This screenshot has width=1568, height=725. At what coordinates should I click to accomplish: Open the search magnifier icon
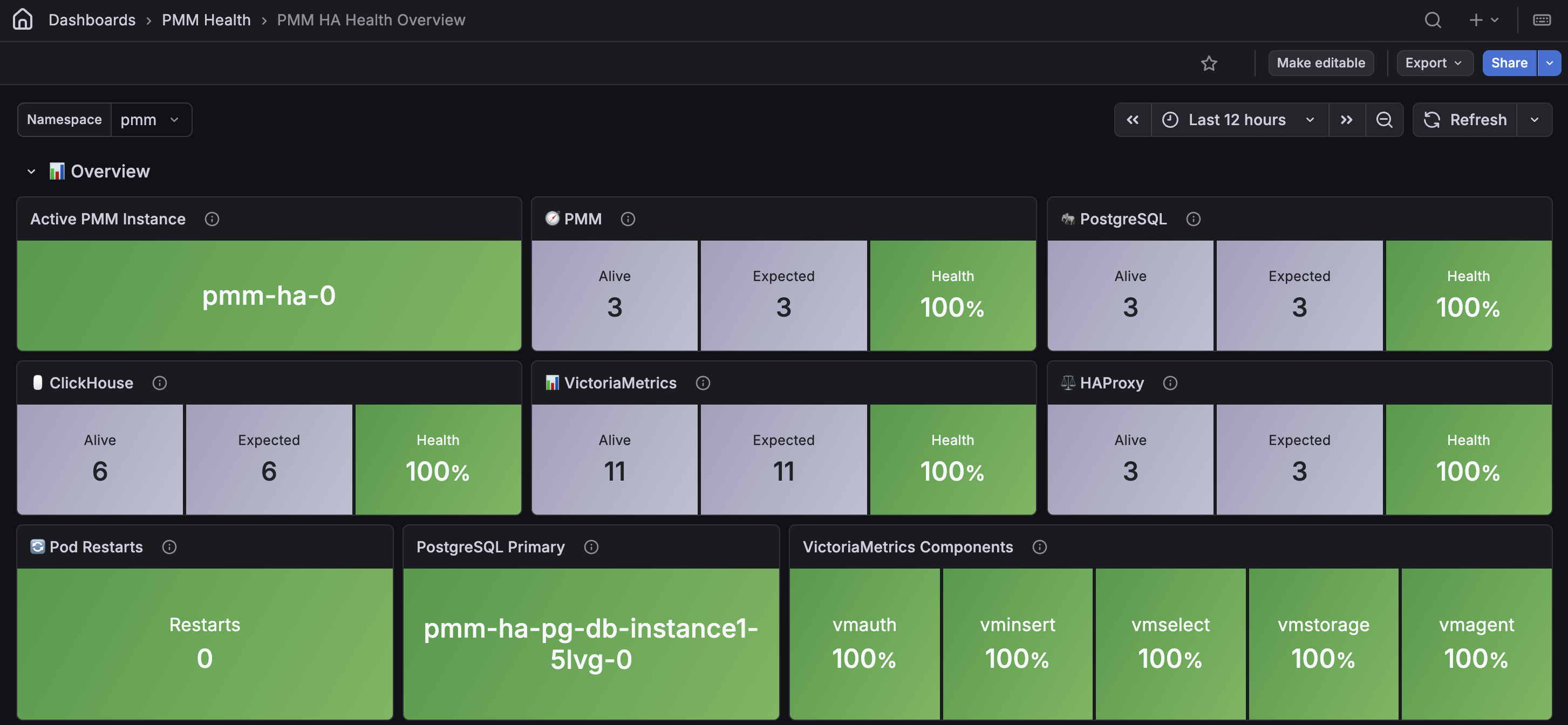pos(1433,20)
